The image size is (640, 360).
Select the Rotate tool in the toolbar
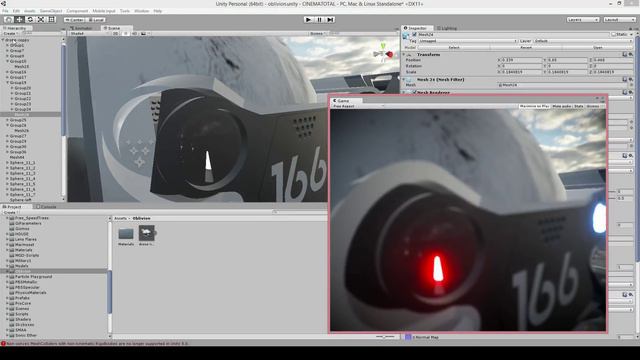tap(30, 20)
